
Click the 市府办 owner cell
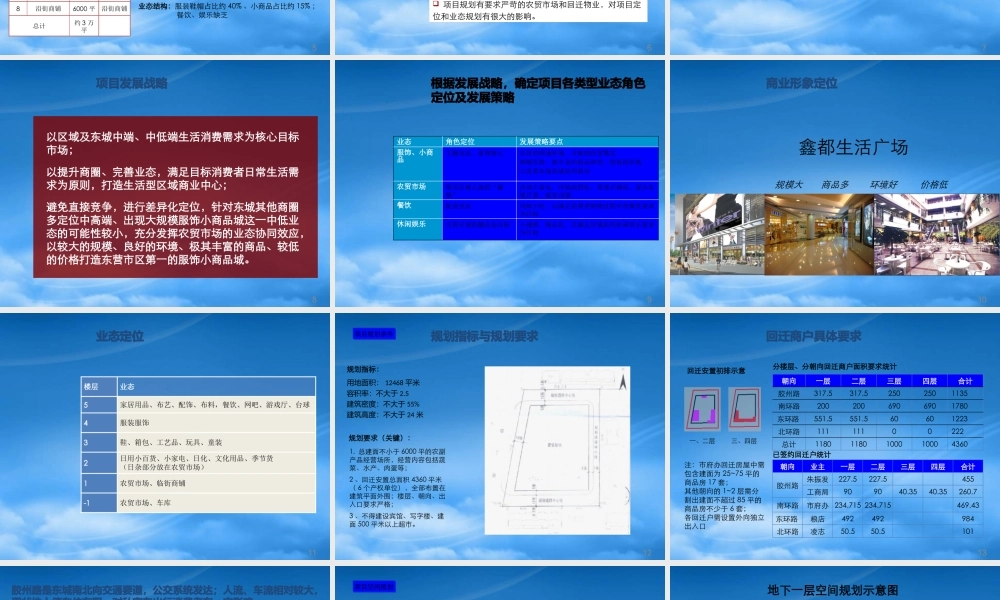coord(817,506)
